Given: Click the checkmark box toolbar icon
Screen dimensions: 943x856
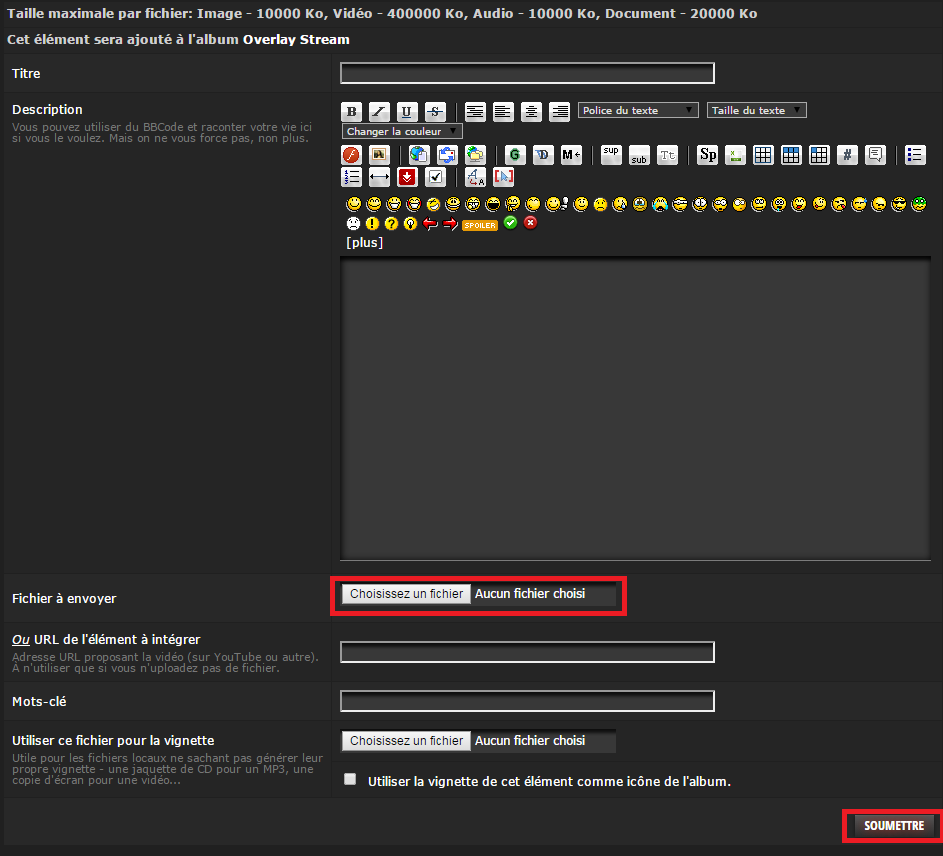Looking at the screenshot, I should 435,177.
